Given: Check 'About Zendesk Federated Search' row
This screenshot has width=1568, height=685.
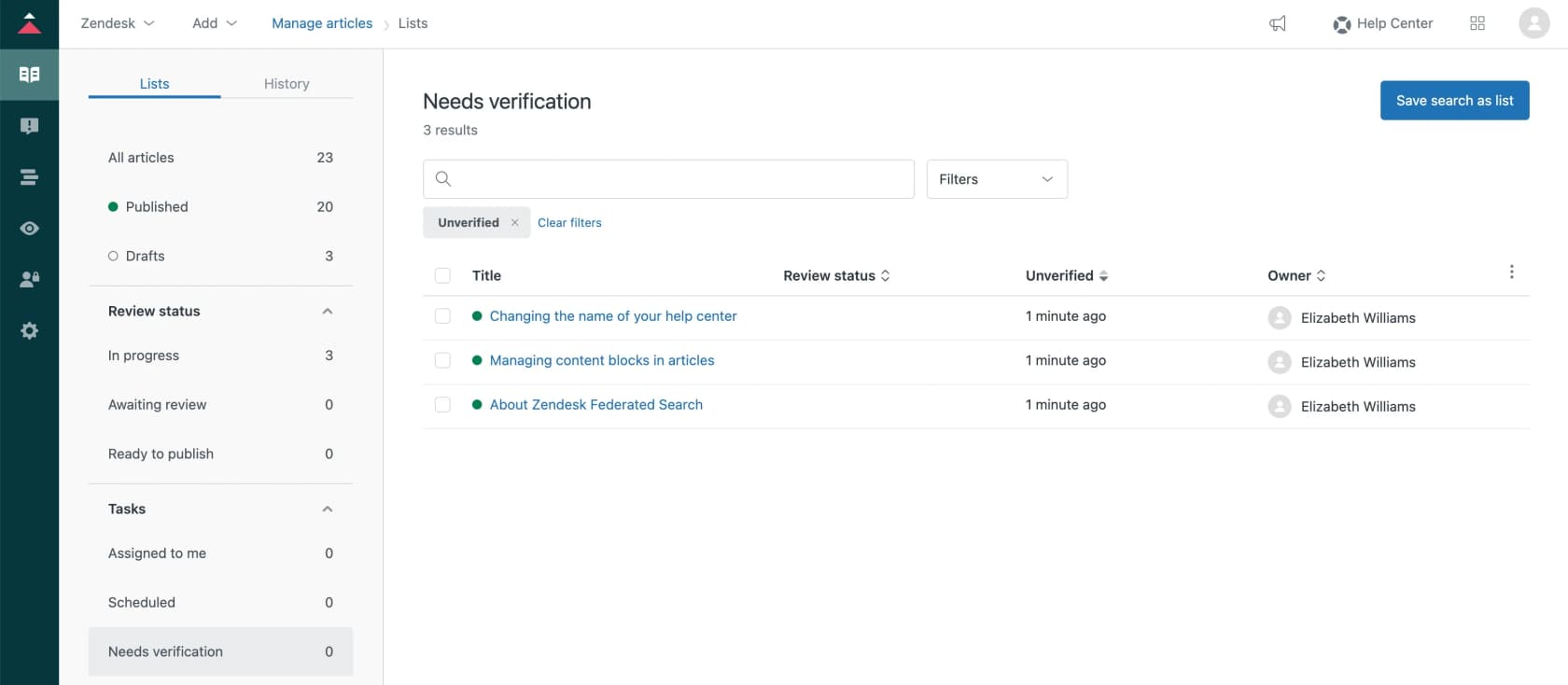Looking at the screenshot, I should [442, 404].
